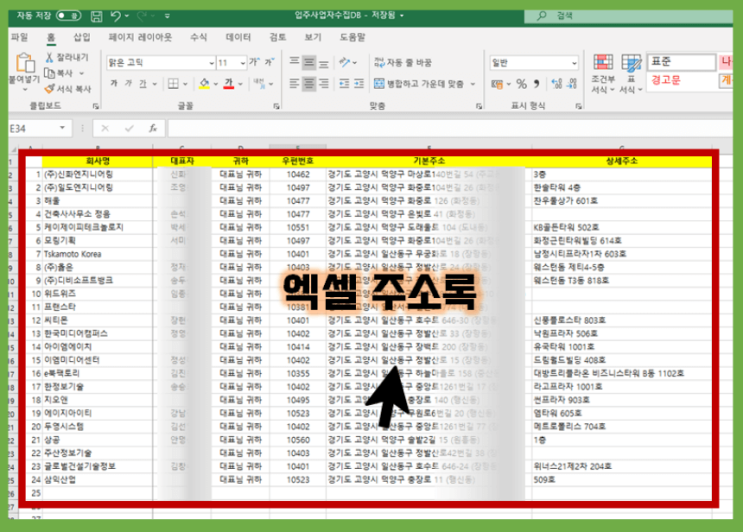743x532 pixels.
Task: Select the 경고문 cell style
Action: tap(682, 80)
